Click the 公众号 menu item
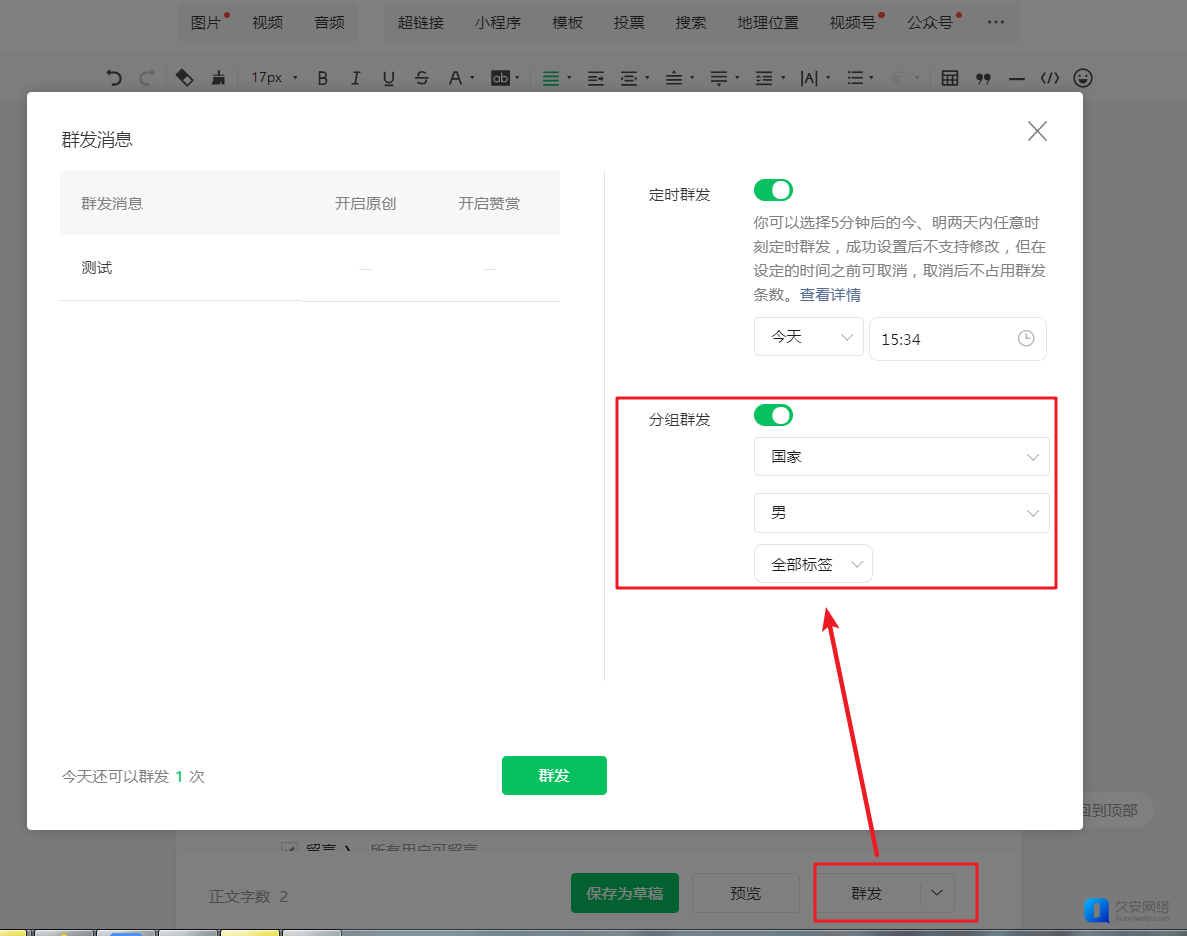The height and width of the screenshot is (936, 1187). (x=930, y=23)
